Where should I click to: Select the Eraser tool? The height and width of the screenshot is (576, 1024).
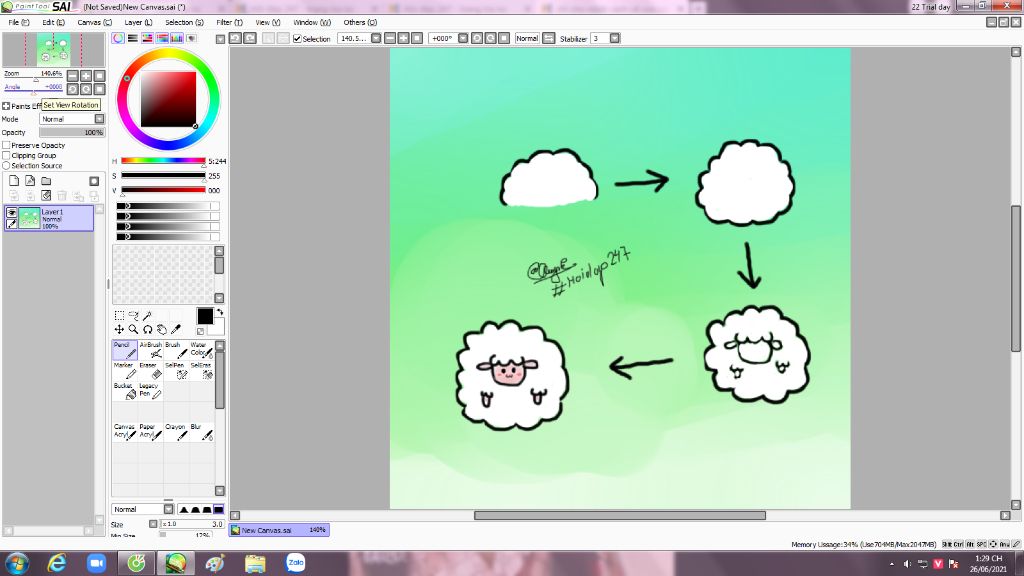150,370
